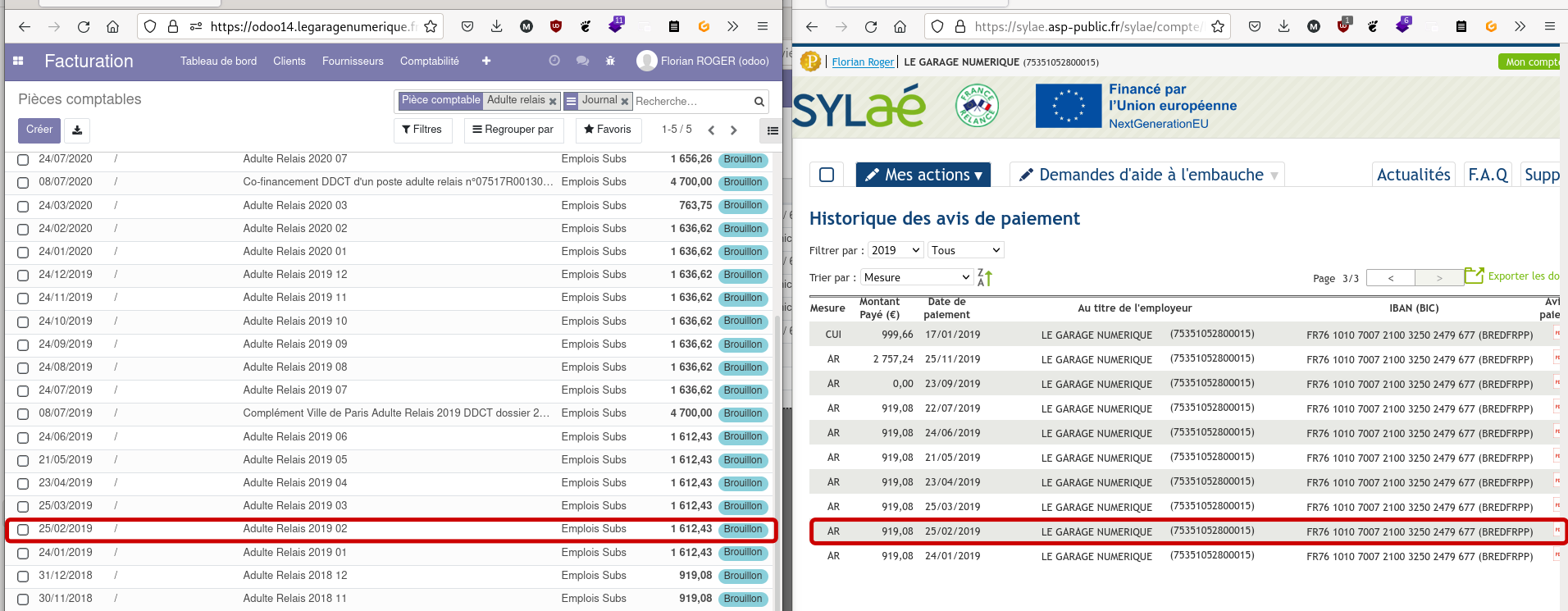Click search magnifier in Odoo search box
Image resolution: width=1568 pixels, height=611 pixels.
759,102
